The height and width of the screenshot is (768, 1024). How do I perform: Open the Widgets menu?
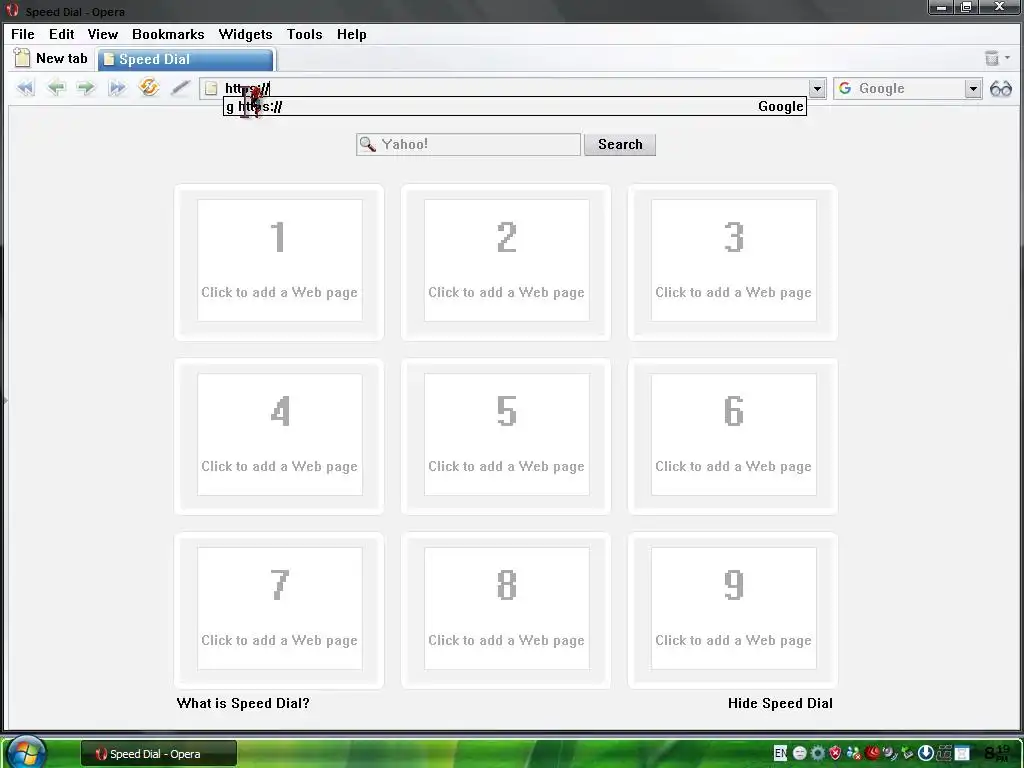pyautogui.click(x=245, y=34)
